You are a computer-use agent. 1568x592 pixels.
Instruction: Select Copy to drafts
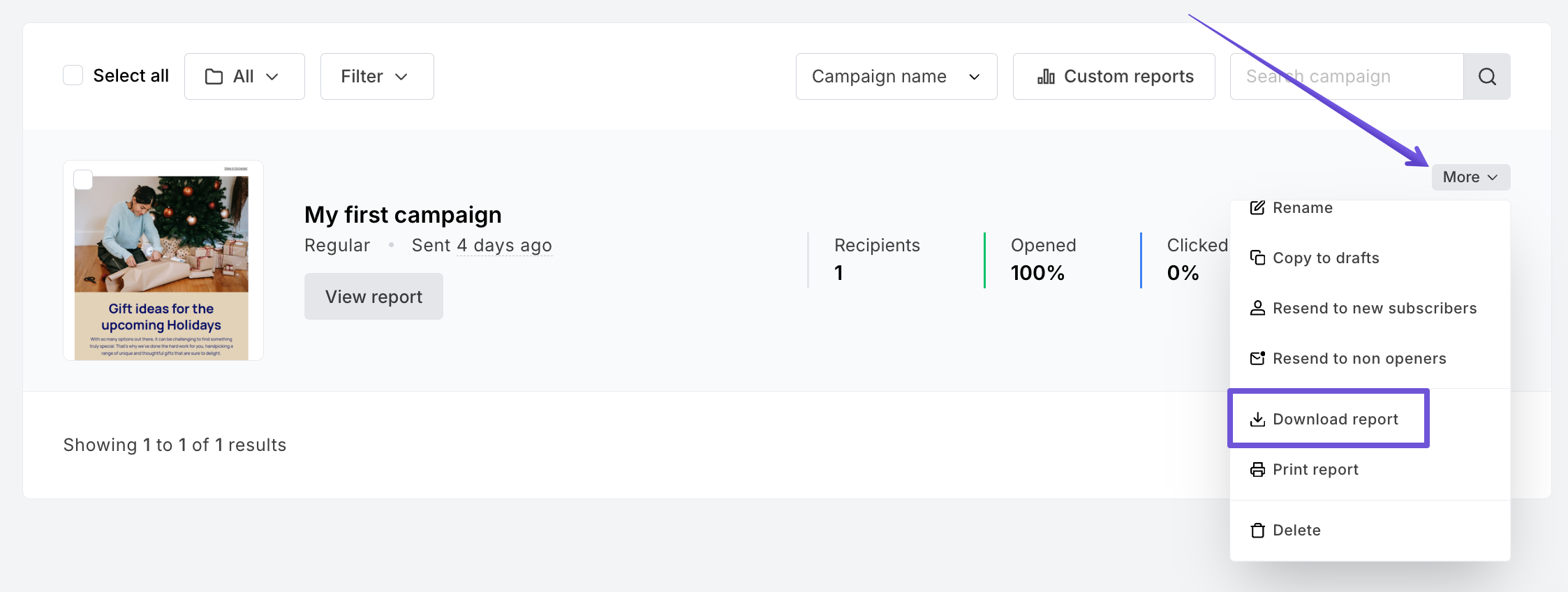1370,258
